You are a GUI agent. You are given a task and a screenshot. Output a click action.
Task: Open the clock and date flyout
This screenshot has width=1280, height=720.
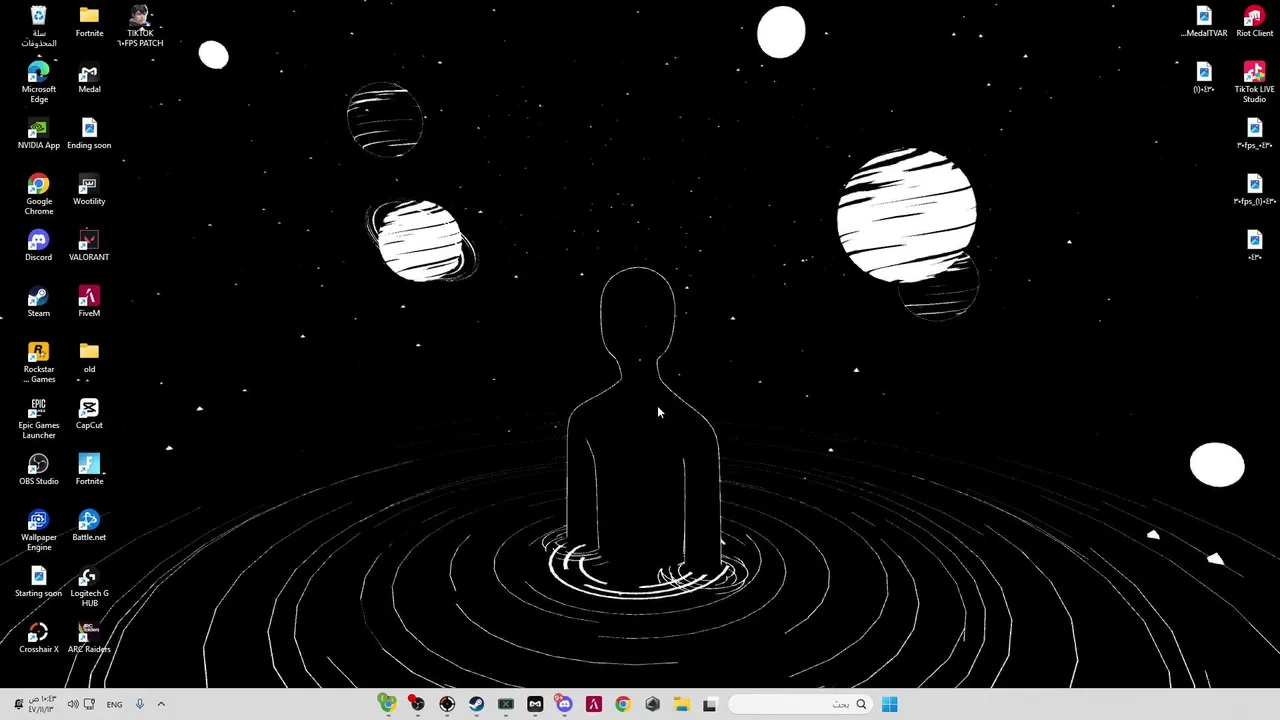[41, 704]
